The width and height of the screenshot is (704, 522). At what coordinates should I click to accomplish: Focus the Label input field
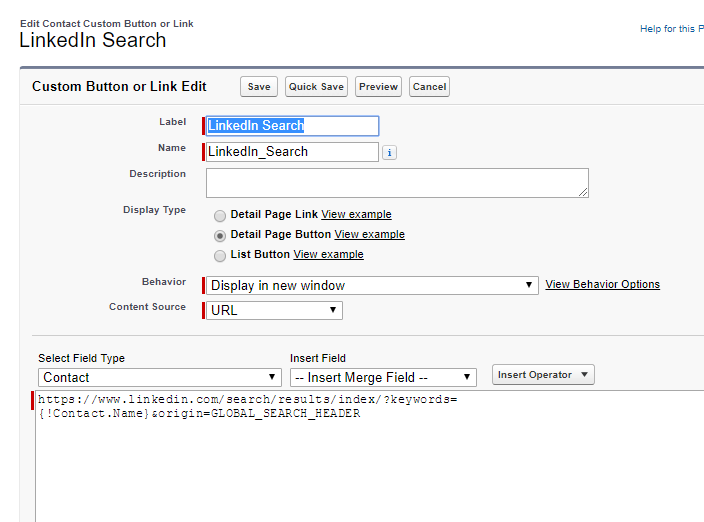point(292,126)
